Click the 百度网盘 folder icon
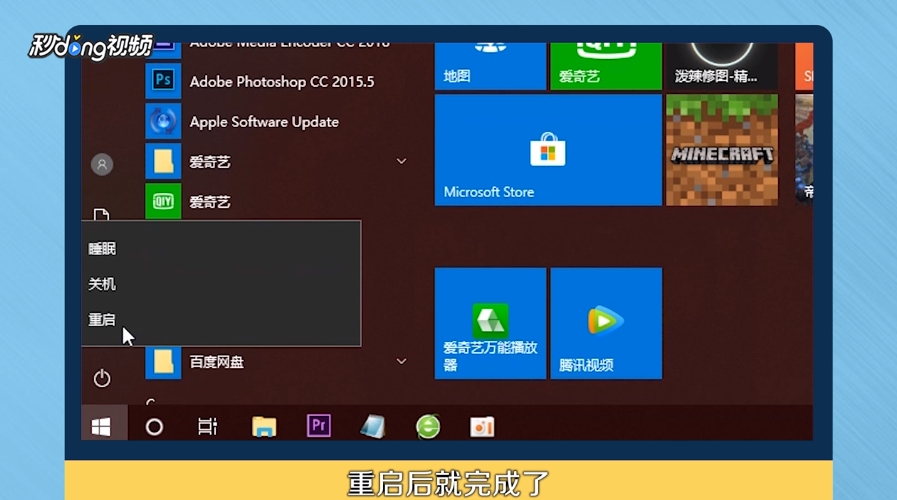This screenshot has height=500, width=897. tap(163, 362)
